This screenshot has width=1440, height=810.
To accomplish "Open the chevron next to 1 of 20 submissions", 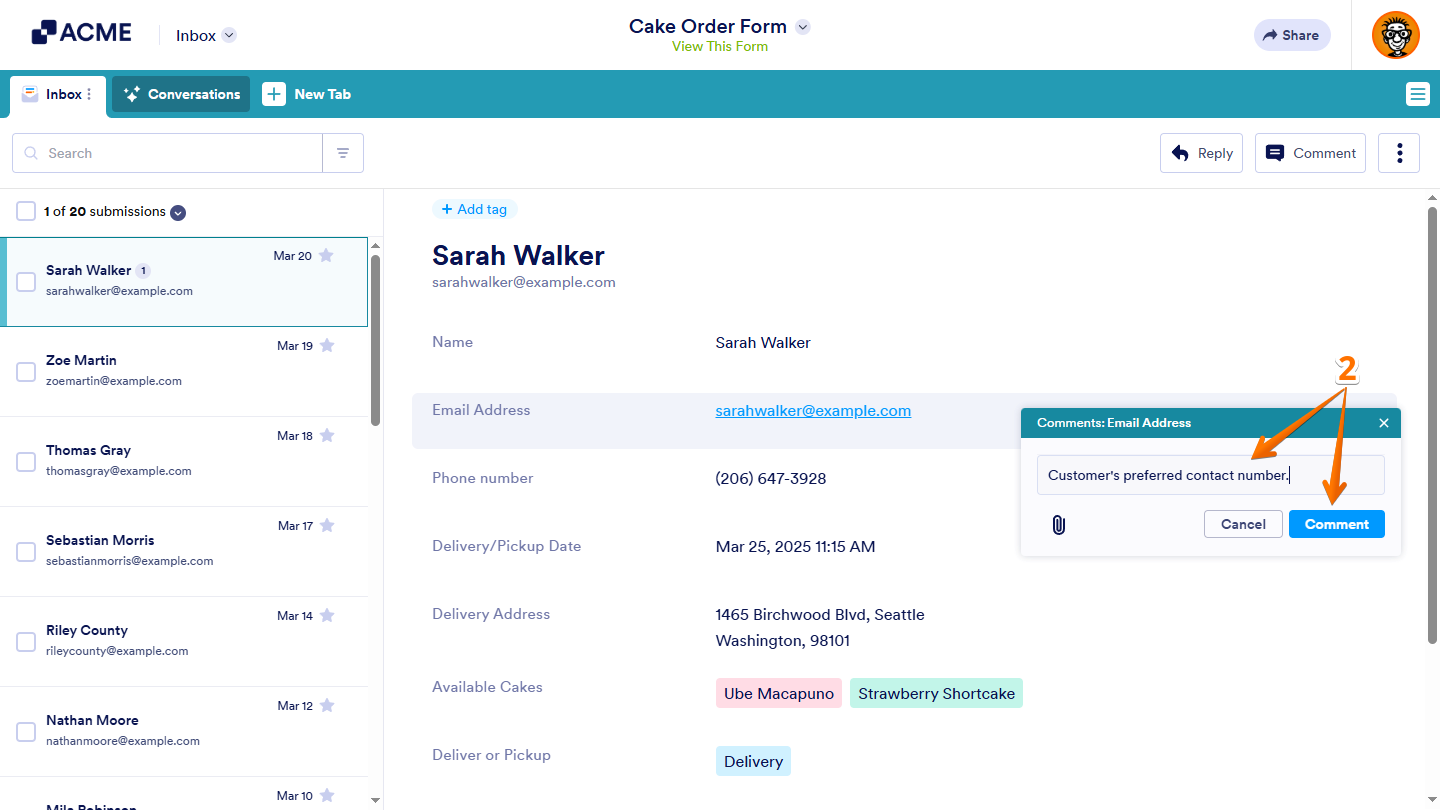I will (178, 212).
